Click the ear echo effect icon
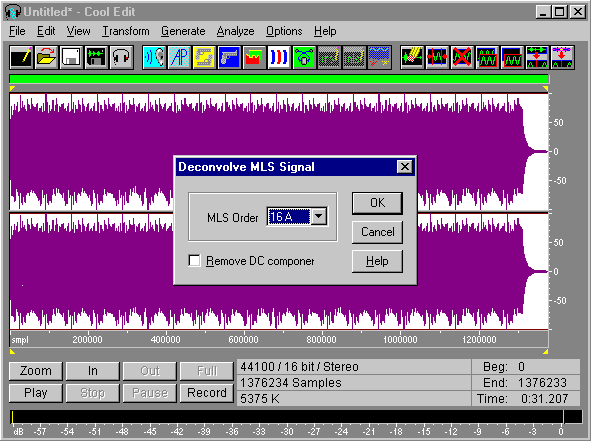Screen dimensions: 591x441 point(155,58)
